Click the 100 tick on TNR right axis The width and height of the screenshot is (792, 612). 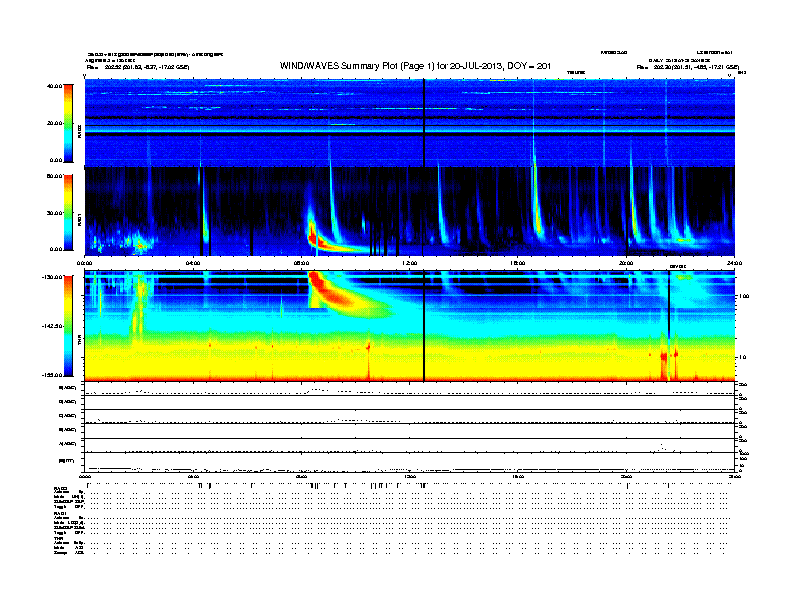744,296
